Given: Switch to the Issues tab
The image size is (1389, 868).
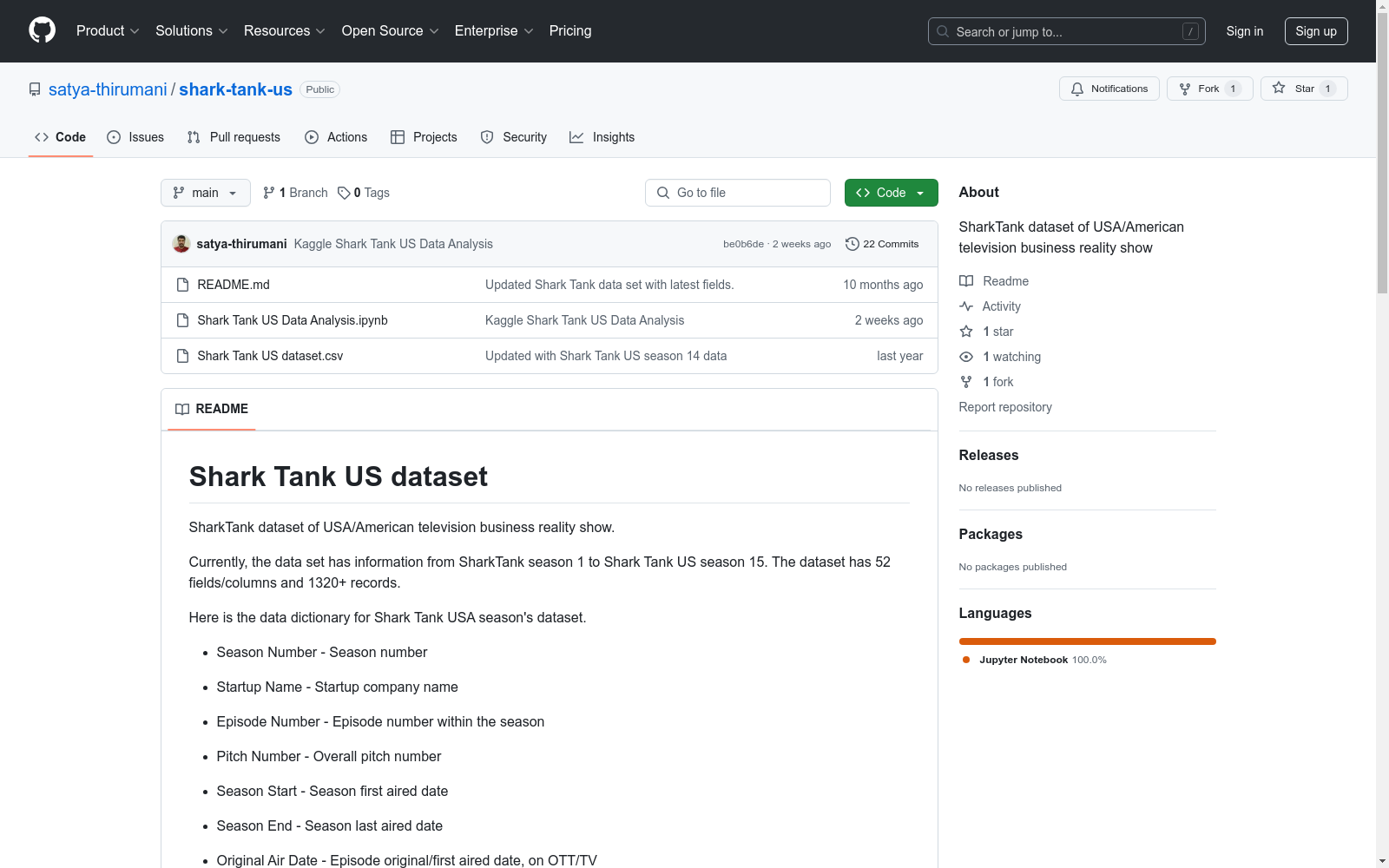Looking at the screenshot, I should point(135,137).
